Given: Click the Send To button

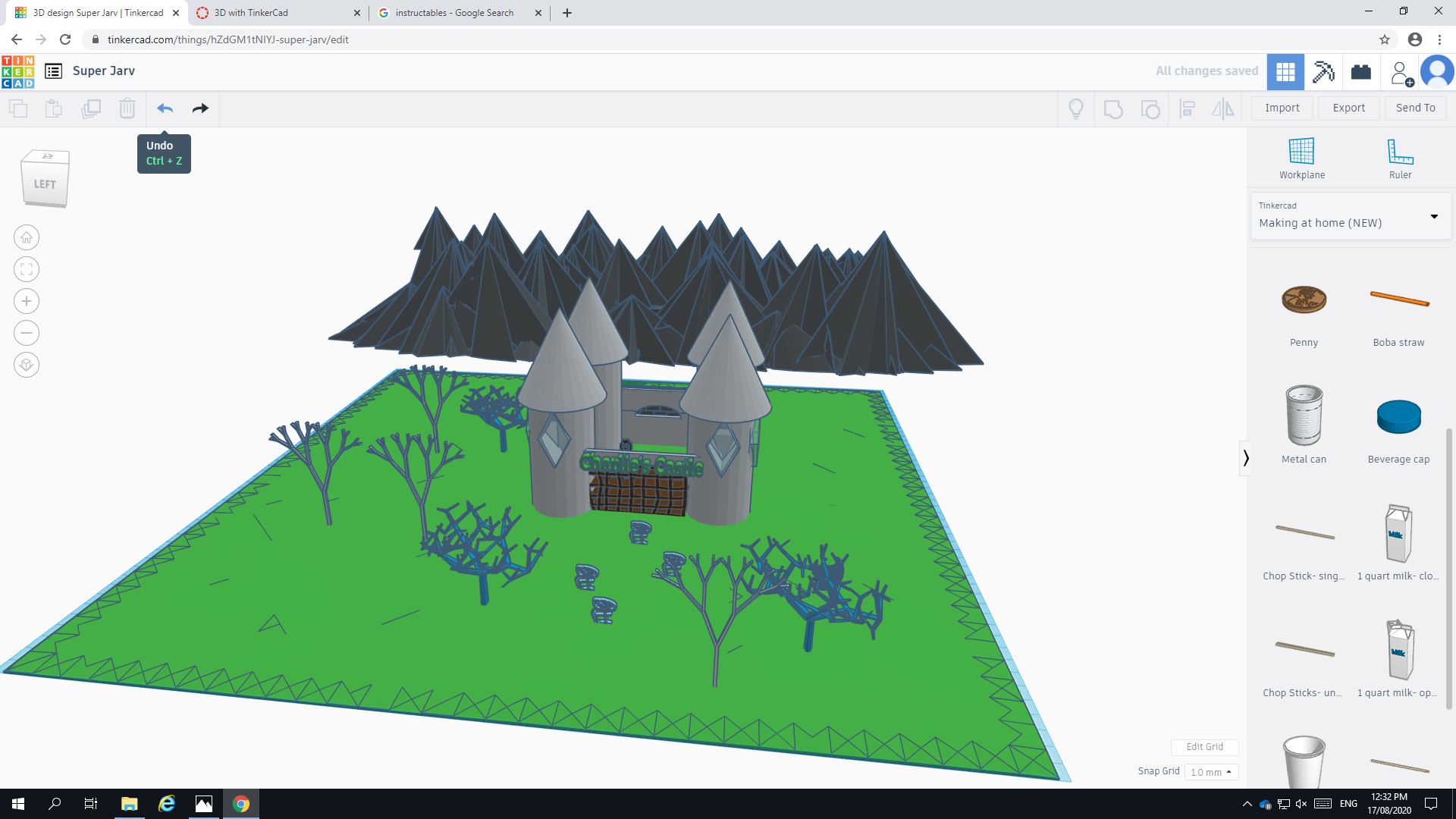Looking at the screenshot, I should 1415,108.
